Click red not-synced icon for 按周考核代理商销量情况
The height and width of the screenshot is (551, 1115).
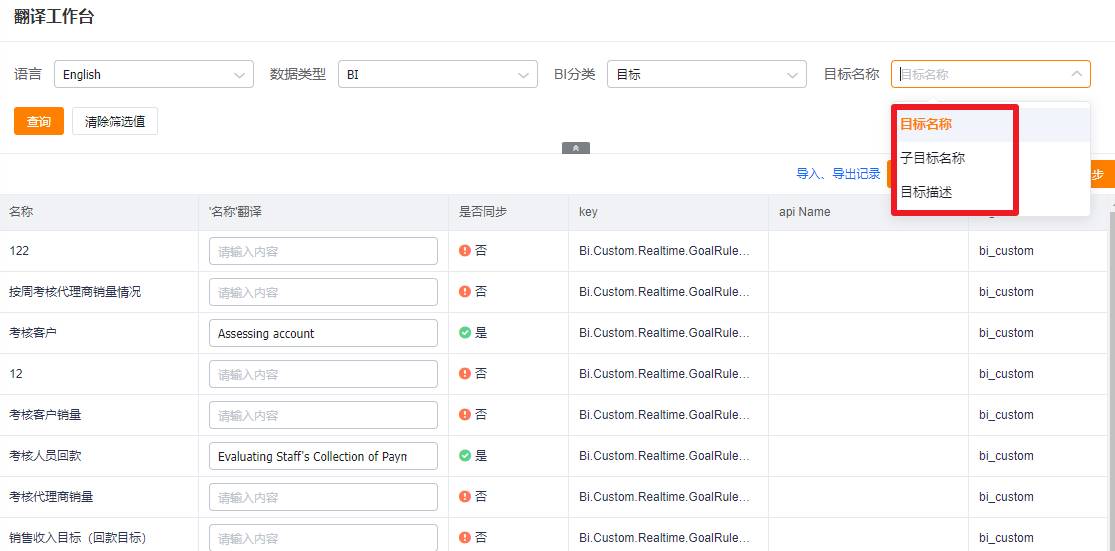point(465,291)
